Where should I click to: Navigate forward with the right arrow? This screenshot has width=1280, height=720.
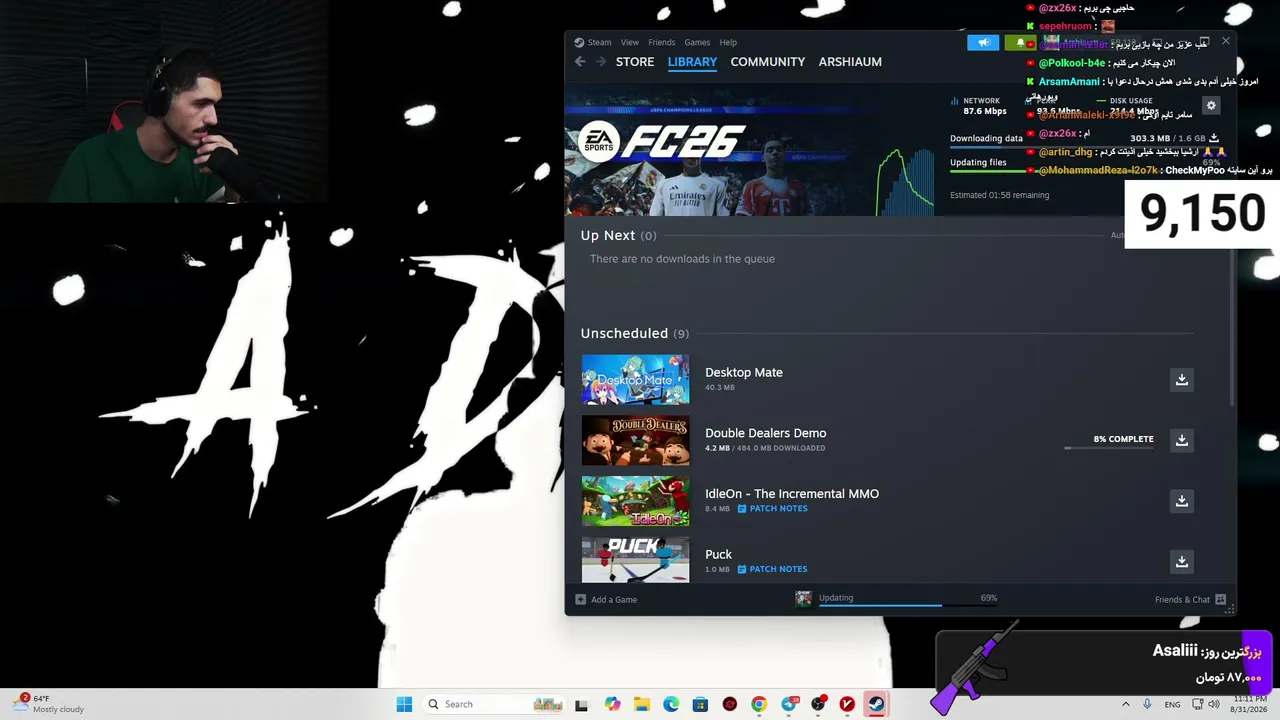600,62
